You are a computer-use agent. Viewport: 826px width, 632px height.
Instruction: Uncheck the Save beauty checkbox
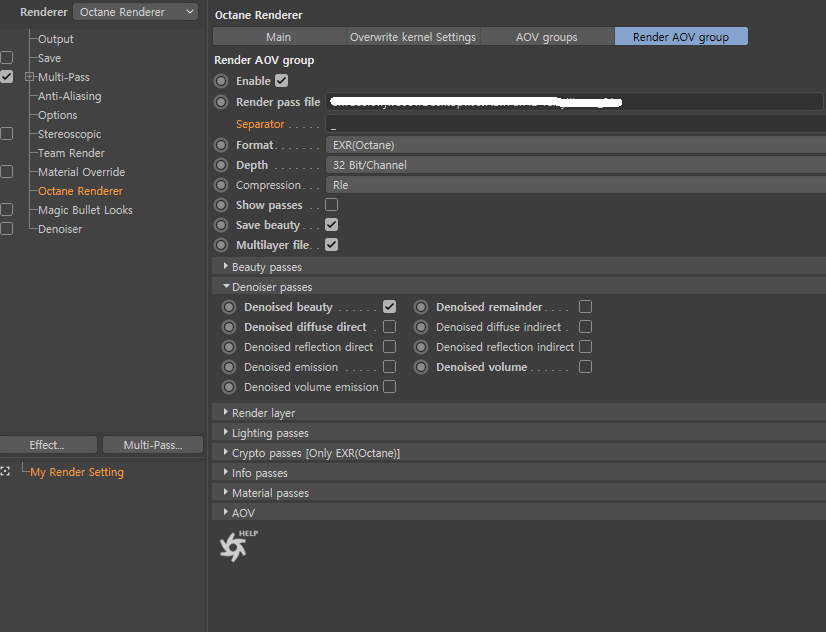click(331, 225)
